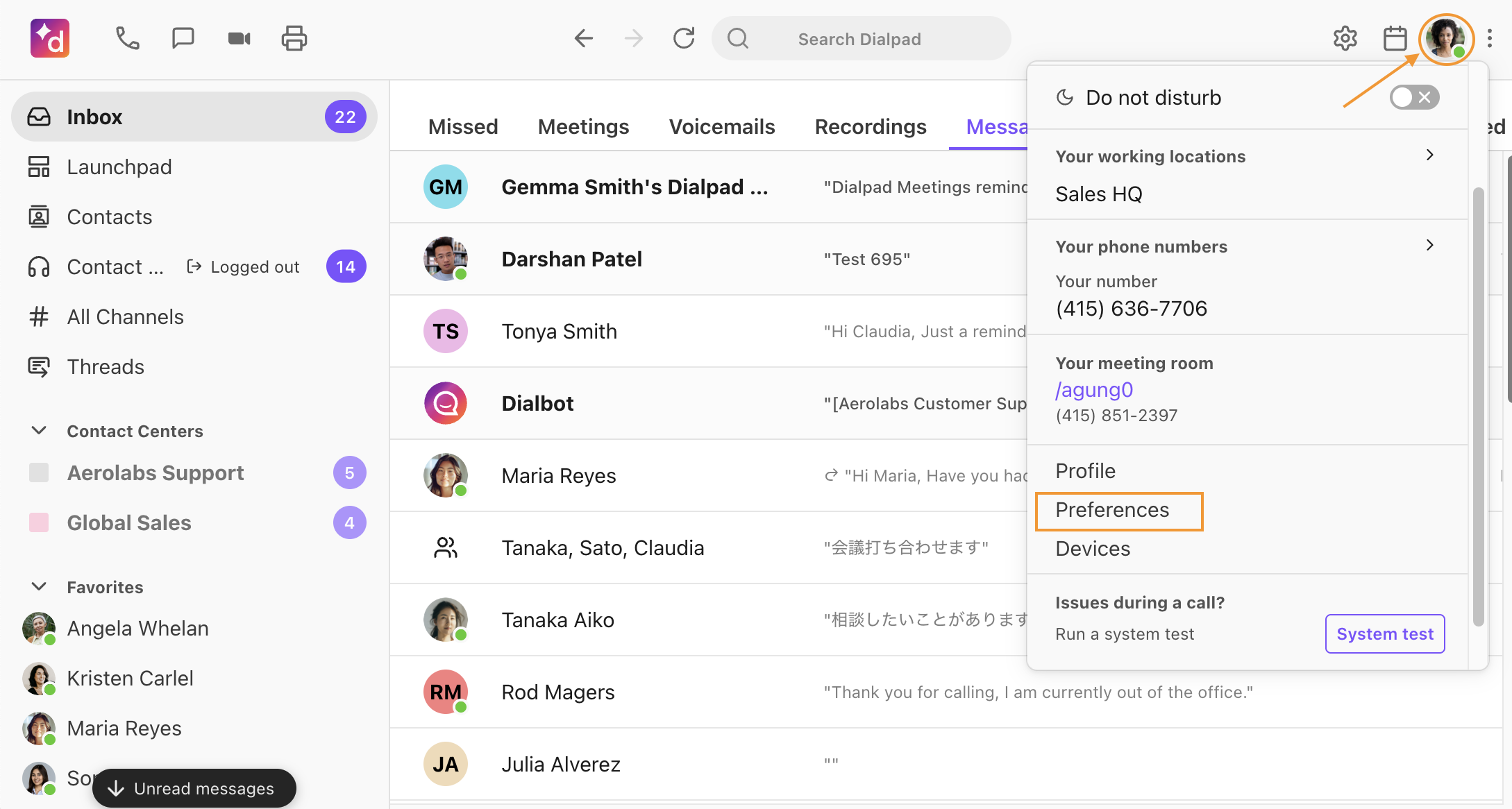Open the vertical three-dot menu

pyautogui.click(x=1490, y=38)
